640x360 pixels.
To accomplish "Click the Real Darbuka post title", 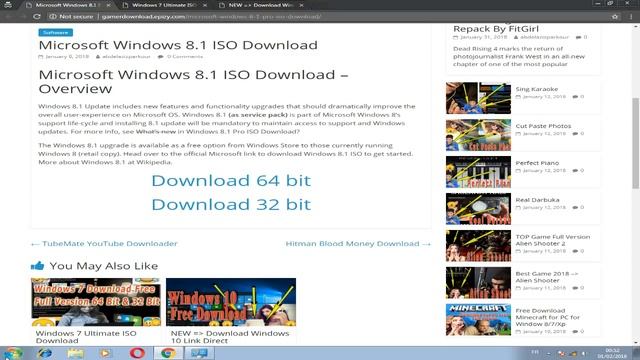I will 537,200.
